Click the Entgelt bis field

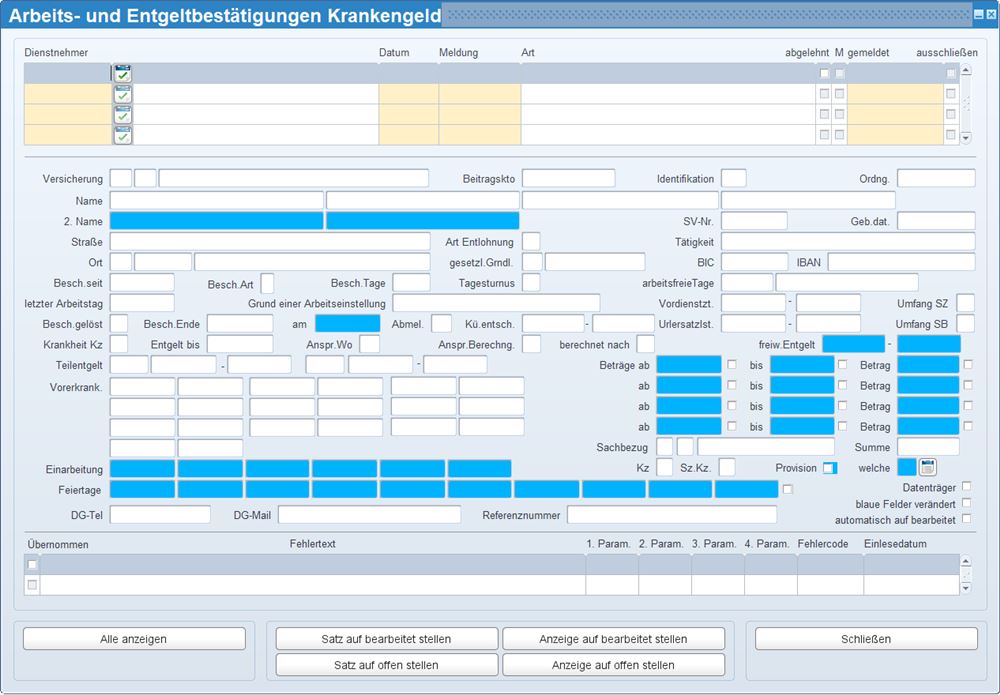click(240, 344)
